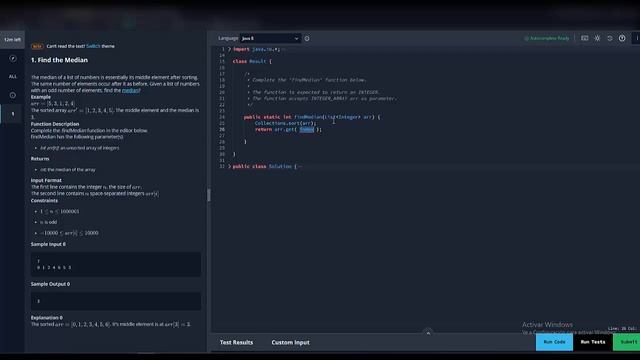This screenshot has height=360, width=640.
Task: Click the 'Returns' heading in the problem description
Action: [x=40, y=159]
